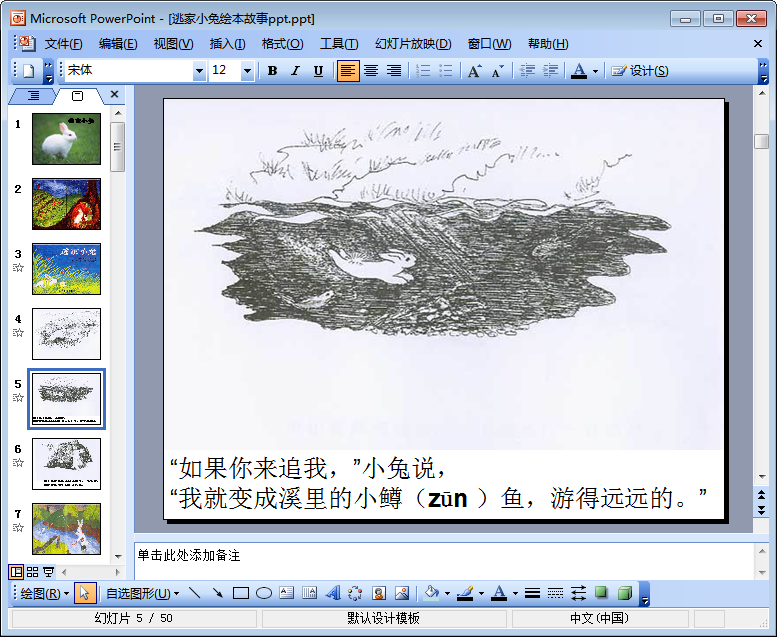Screen dimensions: 777x637
Task: Select the Arrow drawing tool
Action: pos(218,593)
